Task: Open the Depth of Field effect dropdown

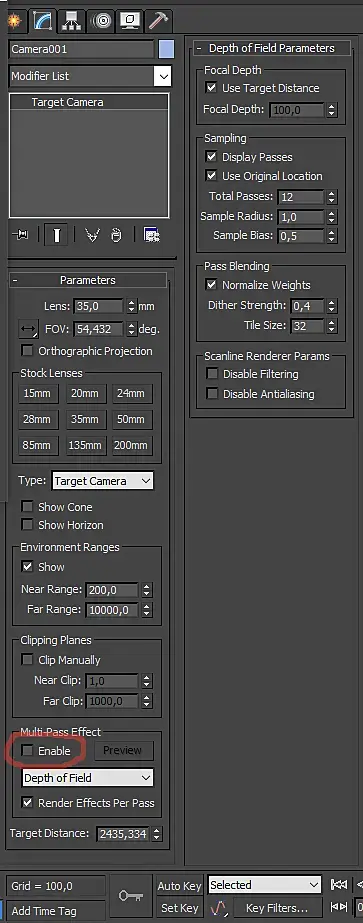Action: point(88,778)
